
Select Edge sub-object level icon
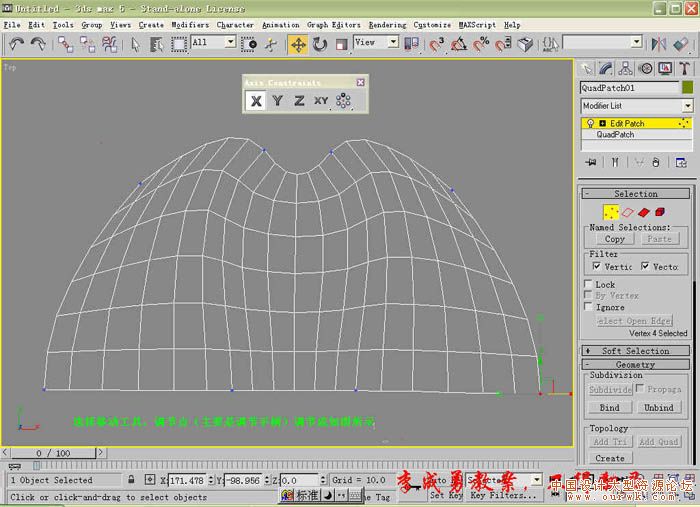click(628, 212)
